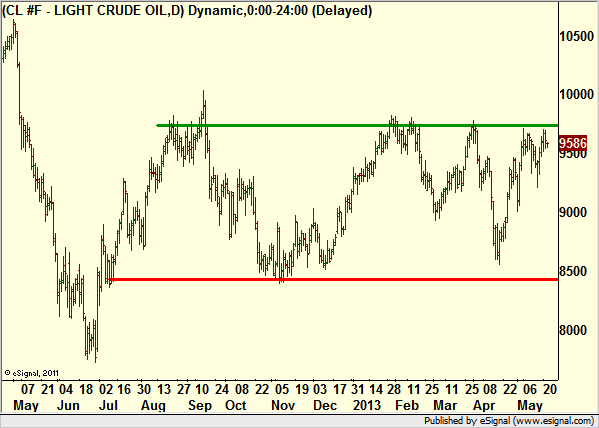Click the '03' date label above Dec
This screenshot has width=599, height=428.
(x=320, y=390)
